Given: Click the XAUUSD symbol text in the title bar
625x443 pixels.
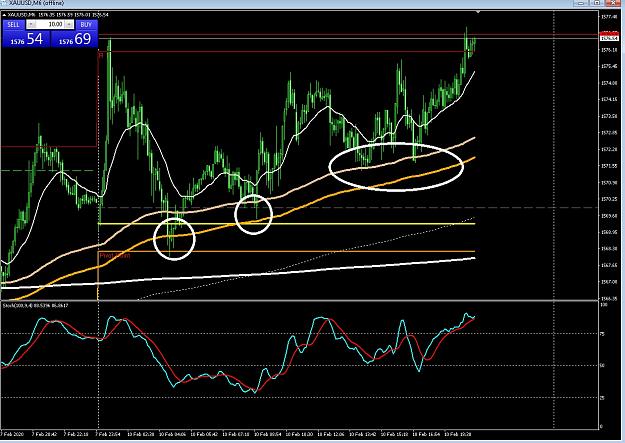Looking at the screenshot, I should tap(36, 3).
